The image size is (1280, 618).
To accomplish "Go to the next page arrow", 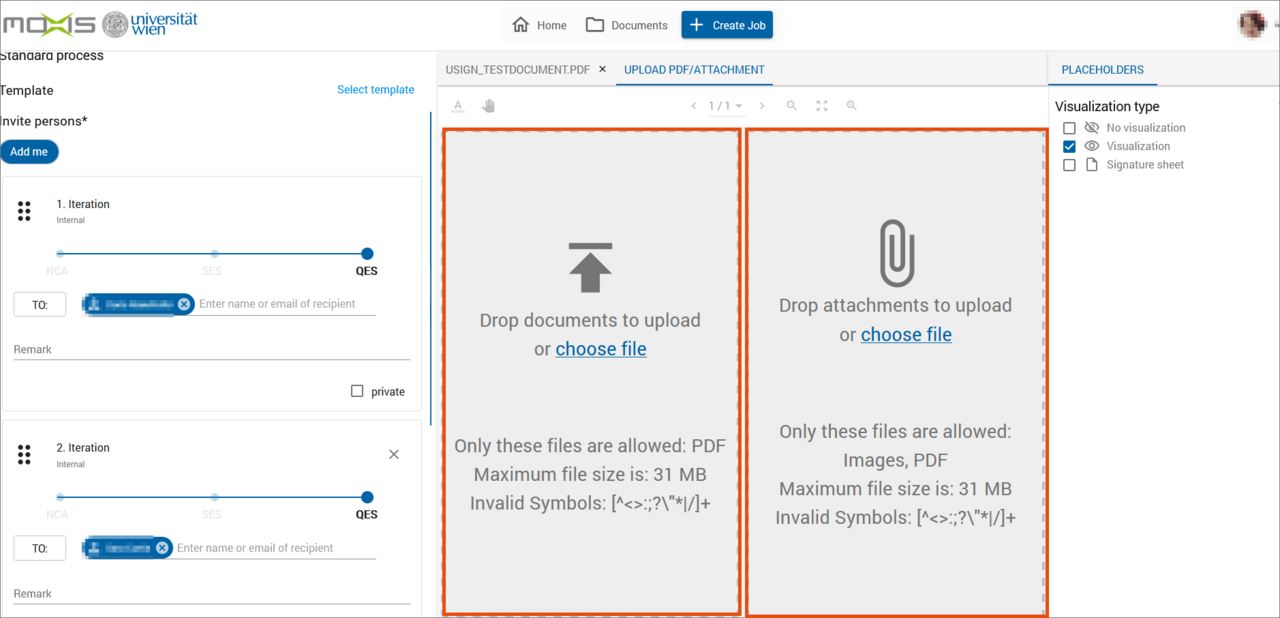I will [x=762, y=106].
